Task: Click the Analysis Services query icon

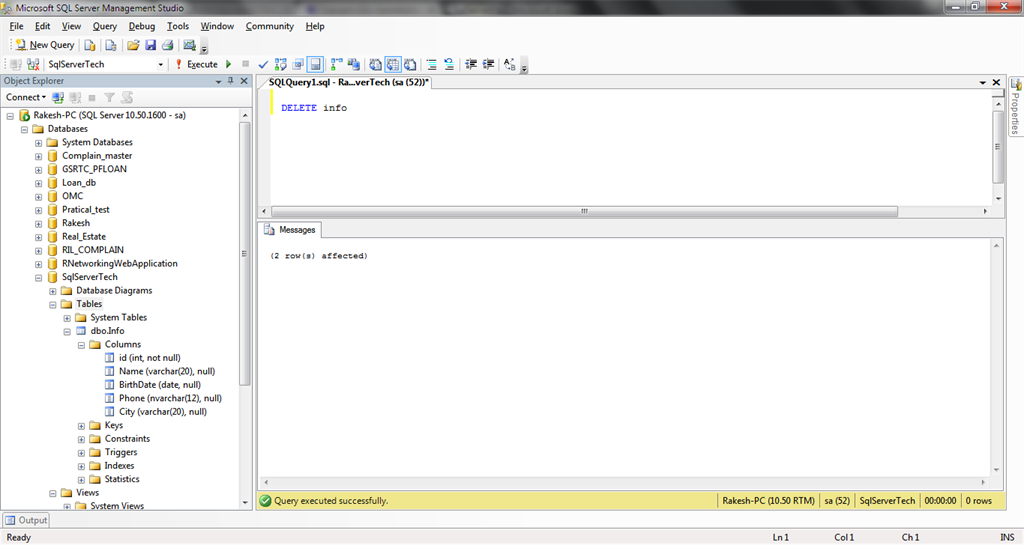Action: point(111,45)
